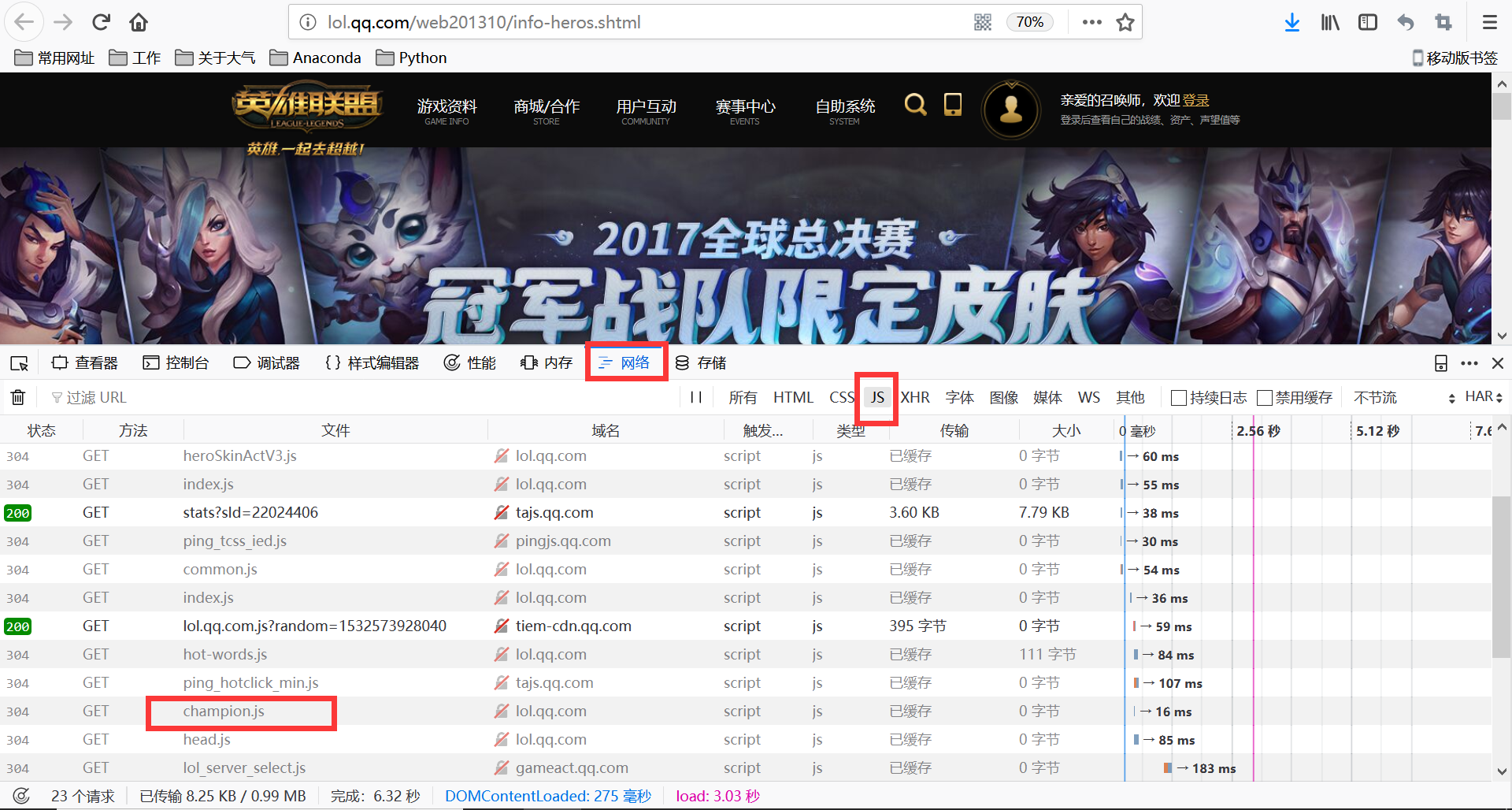Show 所有 all request types
1512x810 pixels.
(743, 397)
